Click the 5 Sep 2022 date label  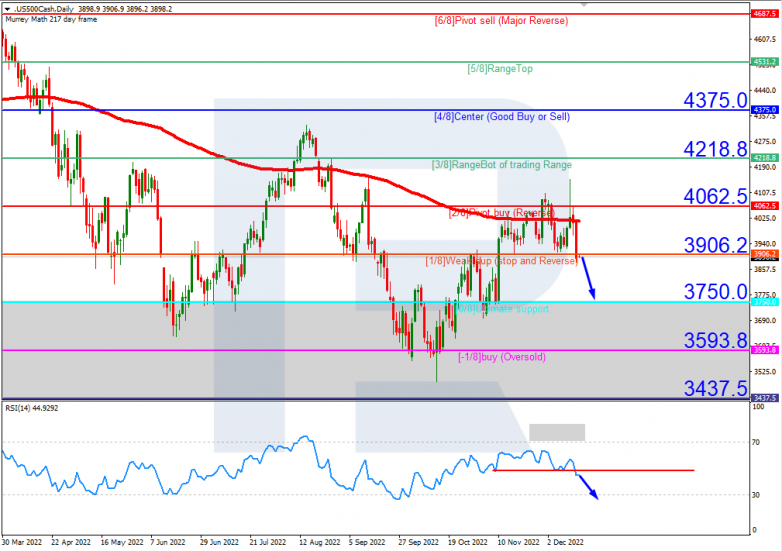(x=367, y=542)
